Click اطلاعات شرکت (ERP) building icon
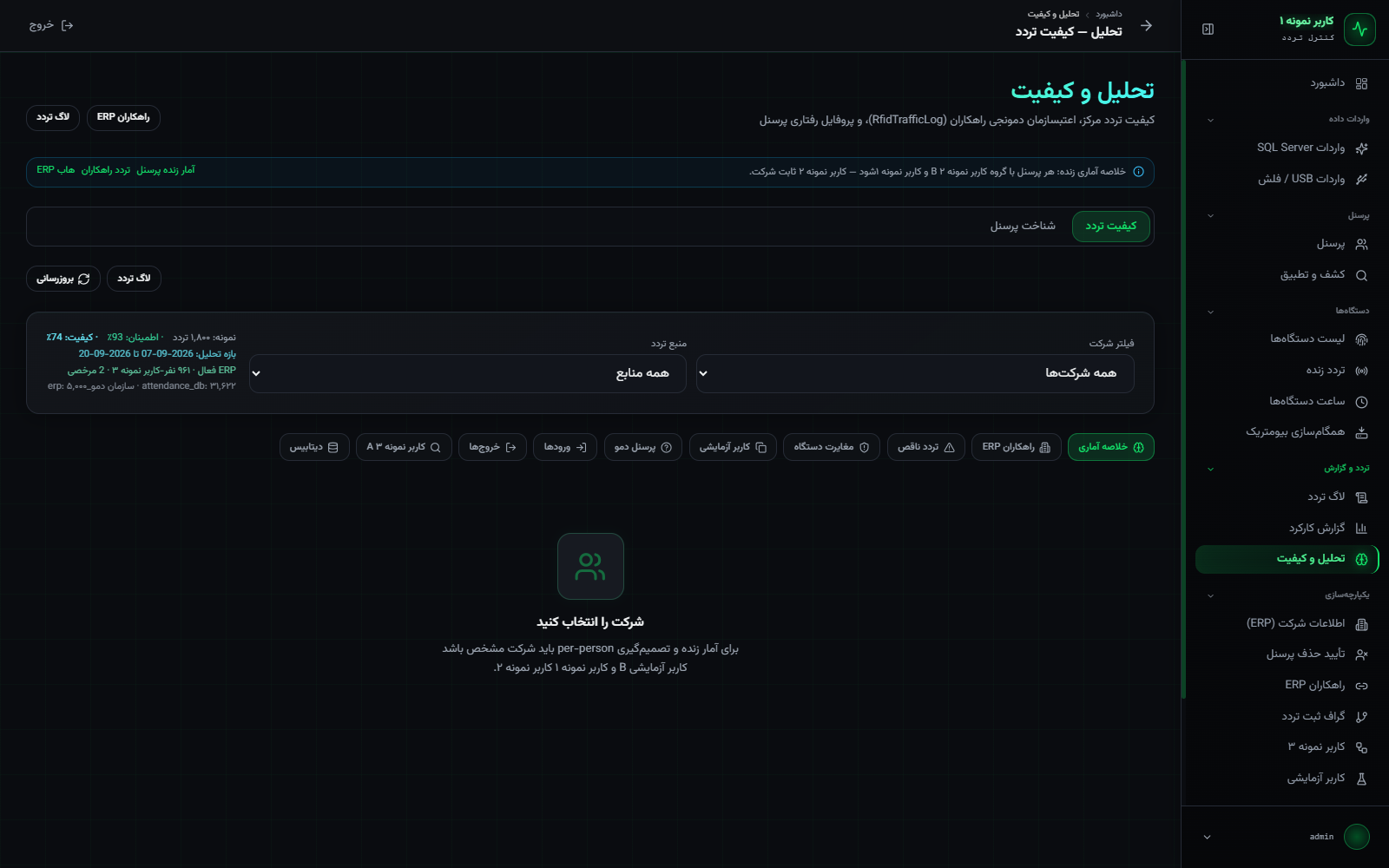1389x868 pixels. tap(1361, 624)
